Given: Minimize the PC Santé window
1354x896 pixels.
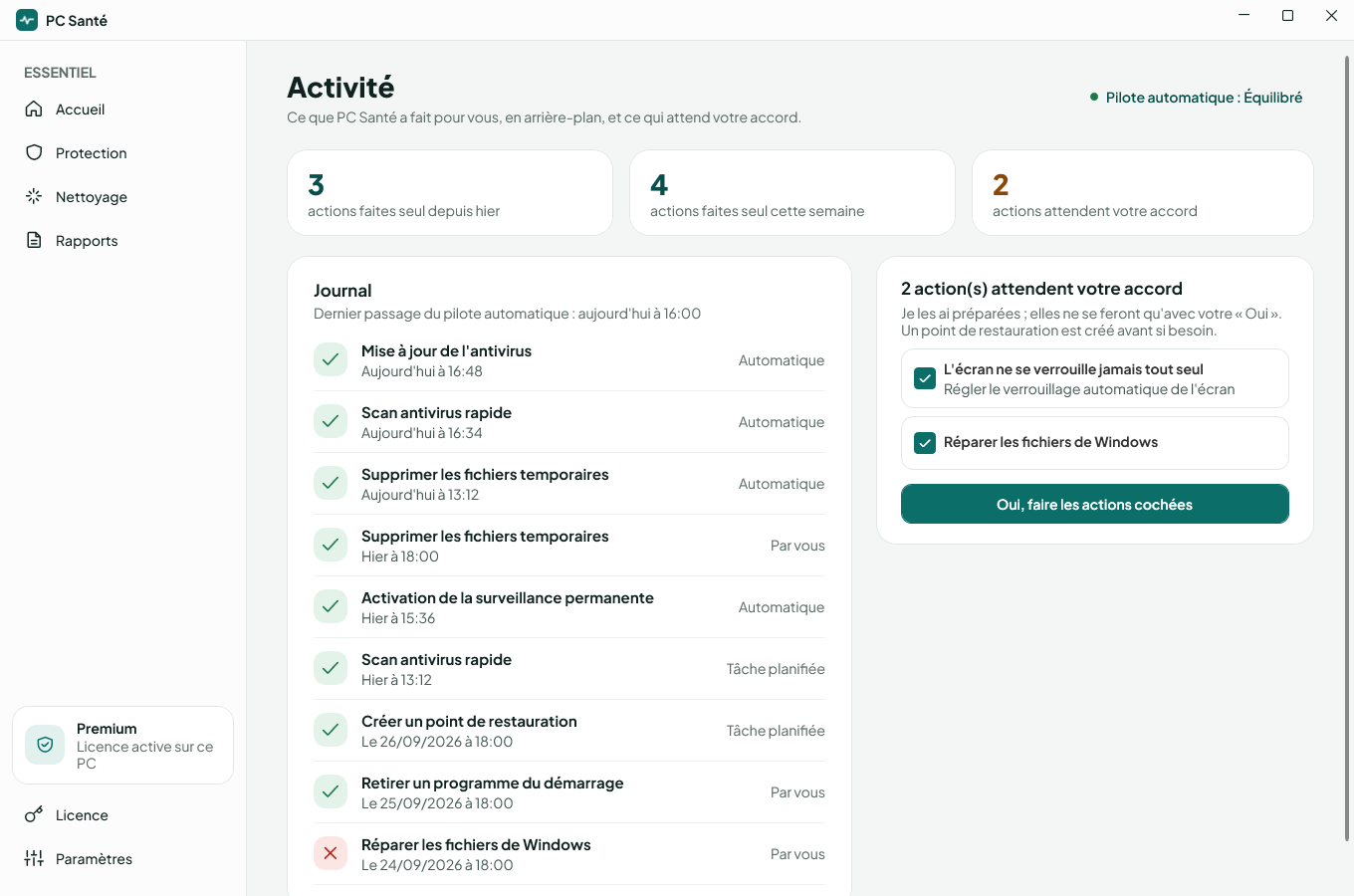Looking at the screenshot, I should pos(1243,15).
